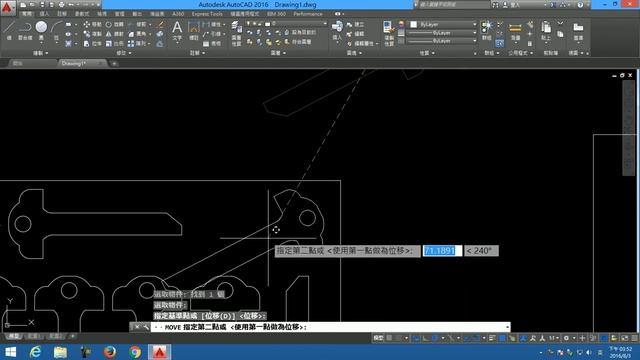Select the Arc (弧) tool
This screenshot has height=360, width=640.
point(56,30)
